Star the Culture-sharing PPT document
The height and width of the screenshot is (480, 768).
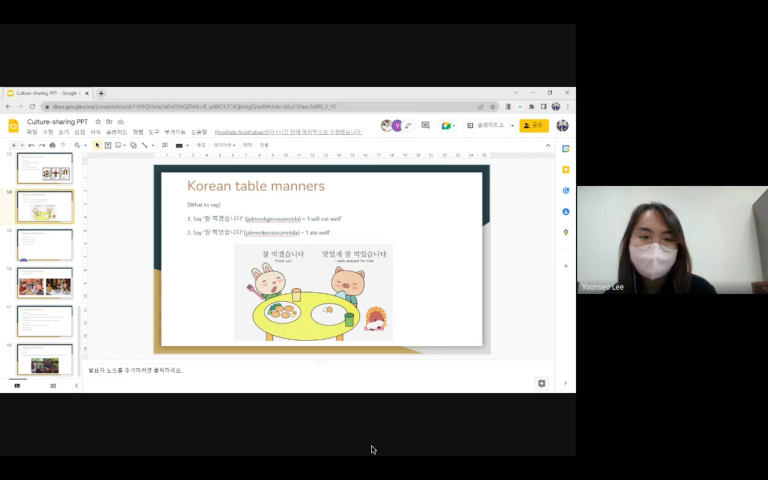[x=98, y=121]
